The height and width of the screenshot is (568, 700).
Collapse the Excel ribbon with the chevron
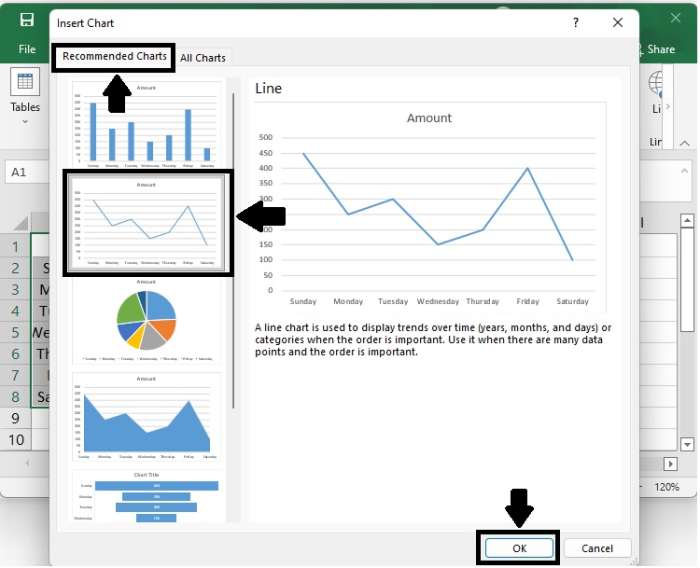[685, 143]
